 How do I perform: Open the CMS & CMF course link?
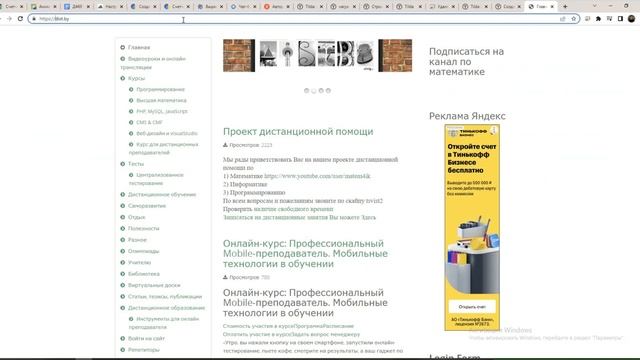tap(149, 122)
